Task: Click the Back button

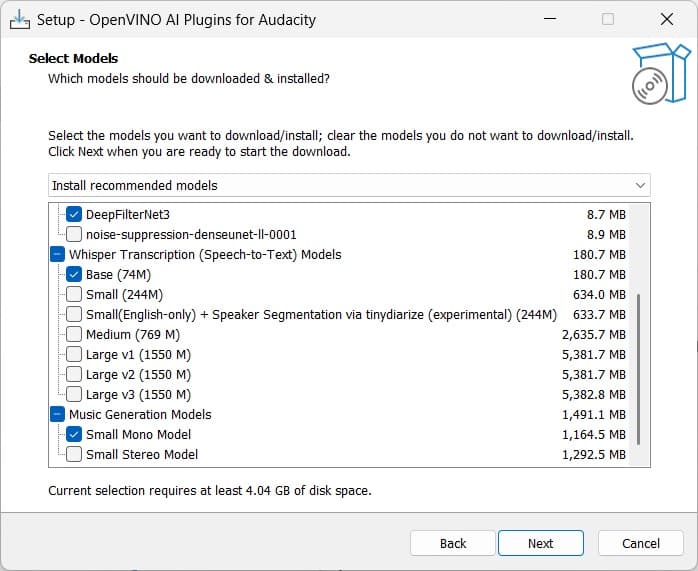Action: (453, 543)
